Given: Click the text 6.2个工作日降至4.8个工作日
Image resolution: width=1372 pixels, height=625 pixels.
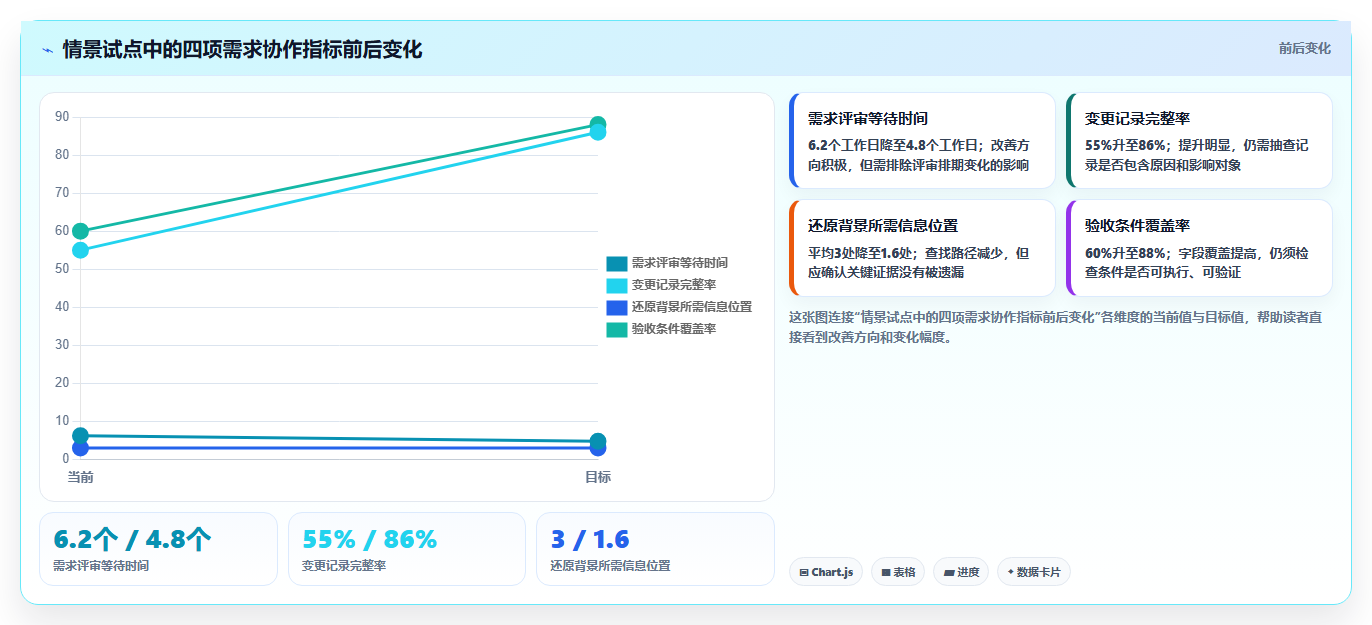Looking at the screenshot, I should point(895,145).
